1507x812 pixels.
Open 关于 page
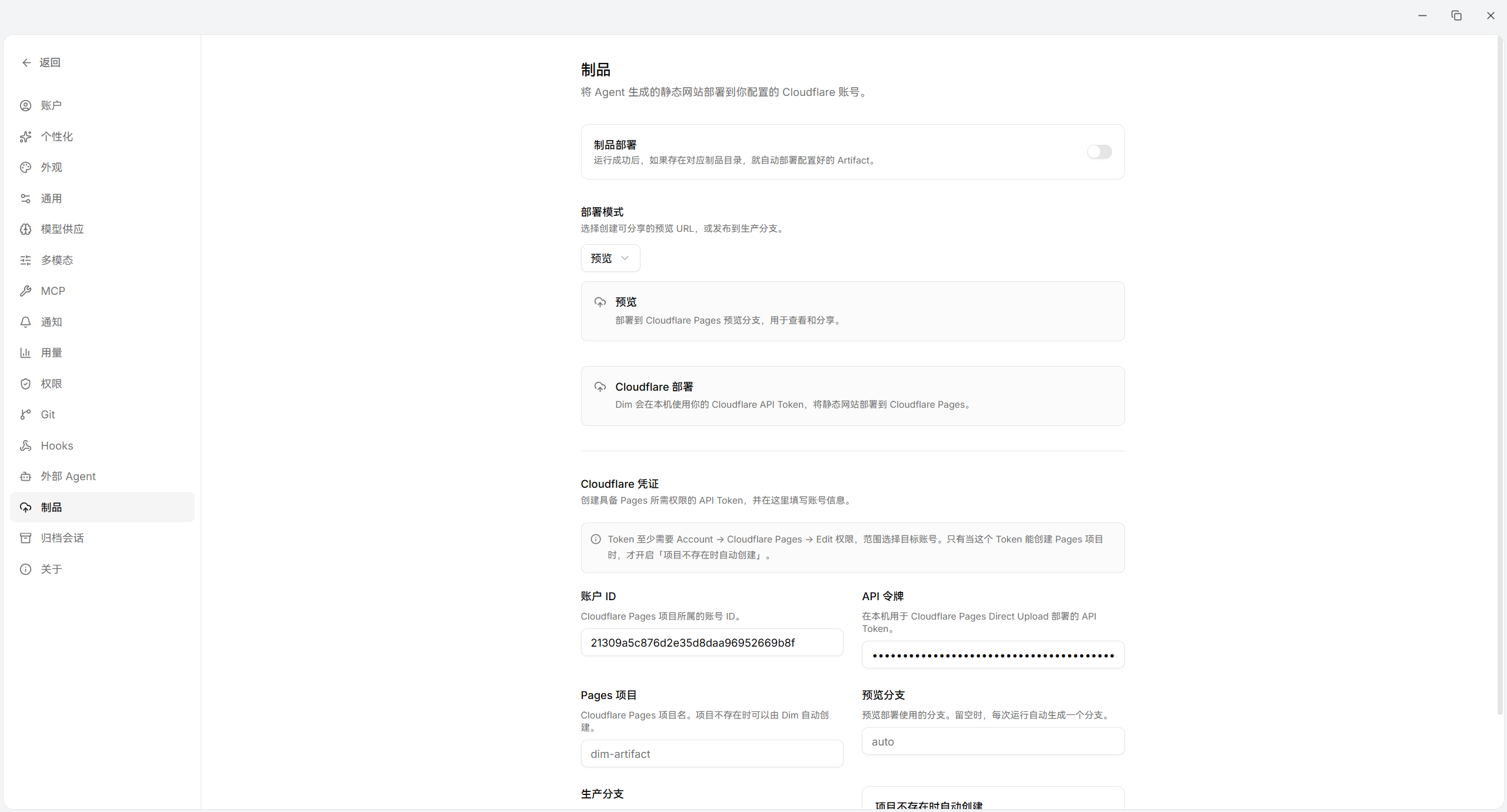(x=102, y=569)
